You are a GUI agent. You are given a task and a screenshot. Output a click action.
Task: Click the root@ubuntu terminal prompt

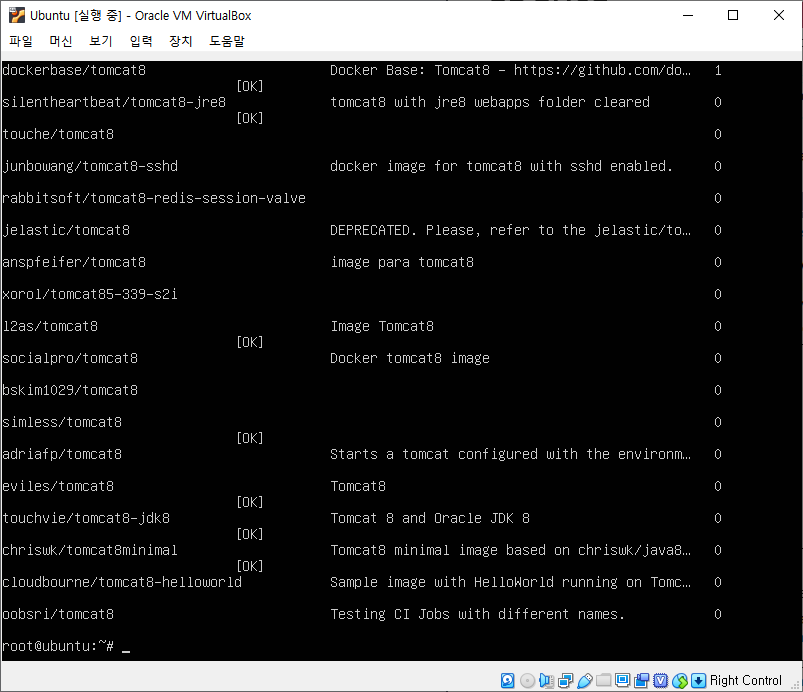click(58, 646)
